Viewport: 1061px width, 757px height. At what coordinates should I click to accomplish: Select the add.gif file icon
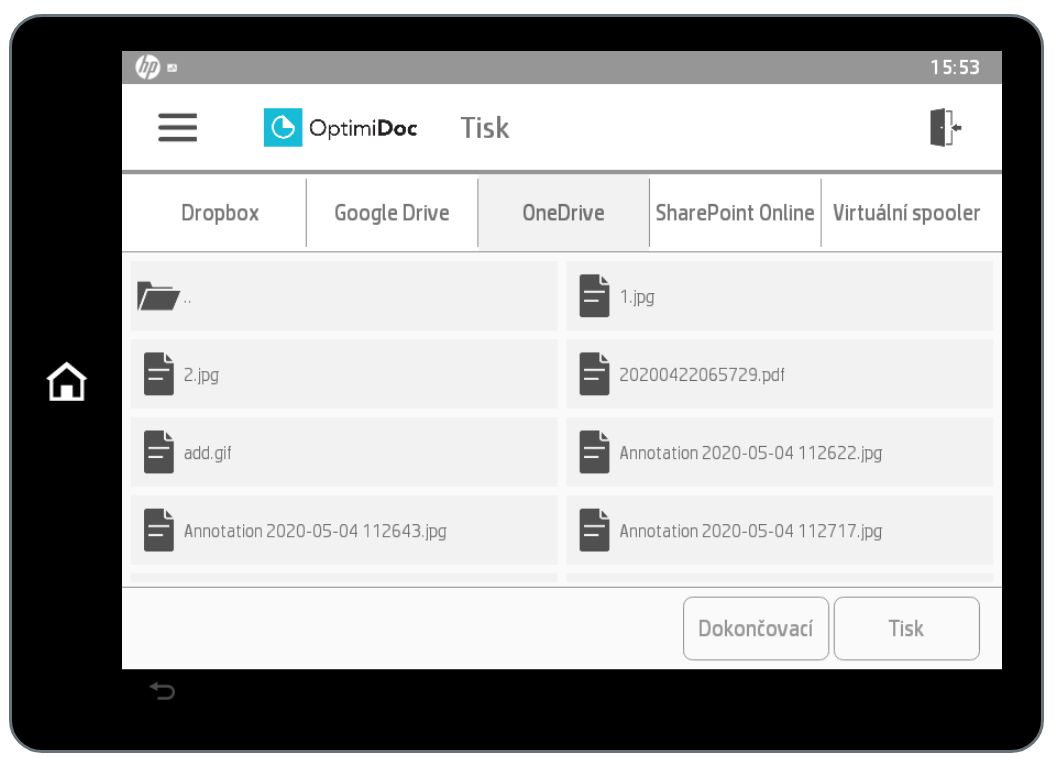pos(158,452)
